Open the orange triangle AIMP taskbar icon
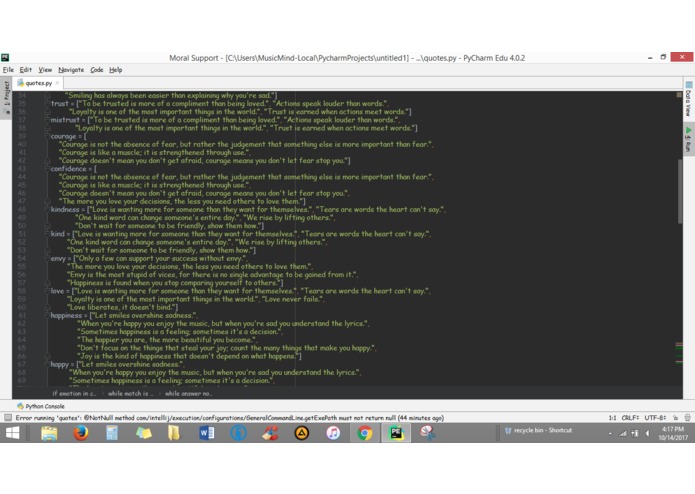The image size is (695, 494). pyautogui.click(x=301, y=433)
